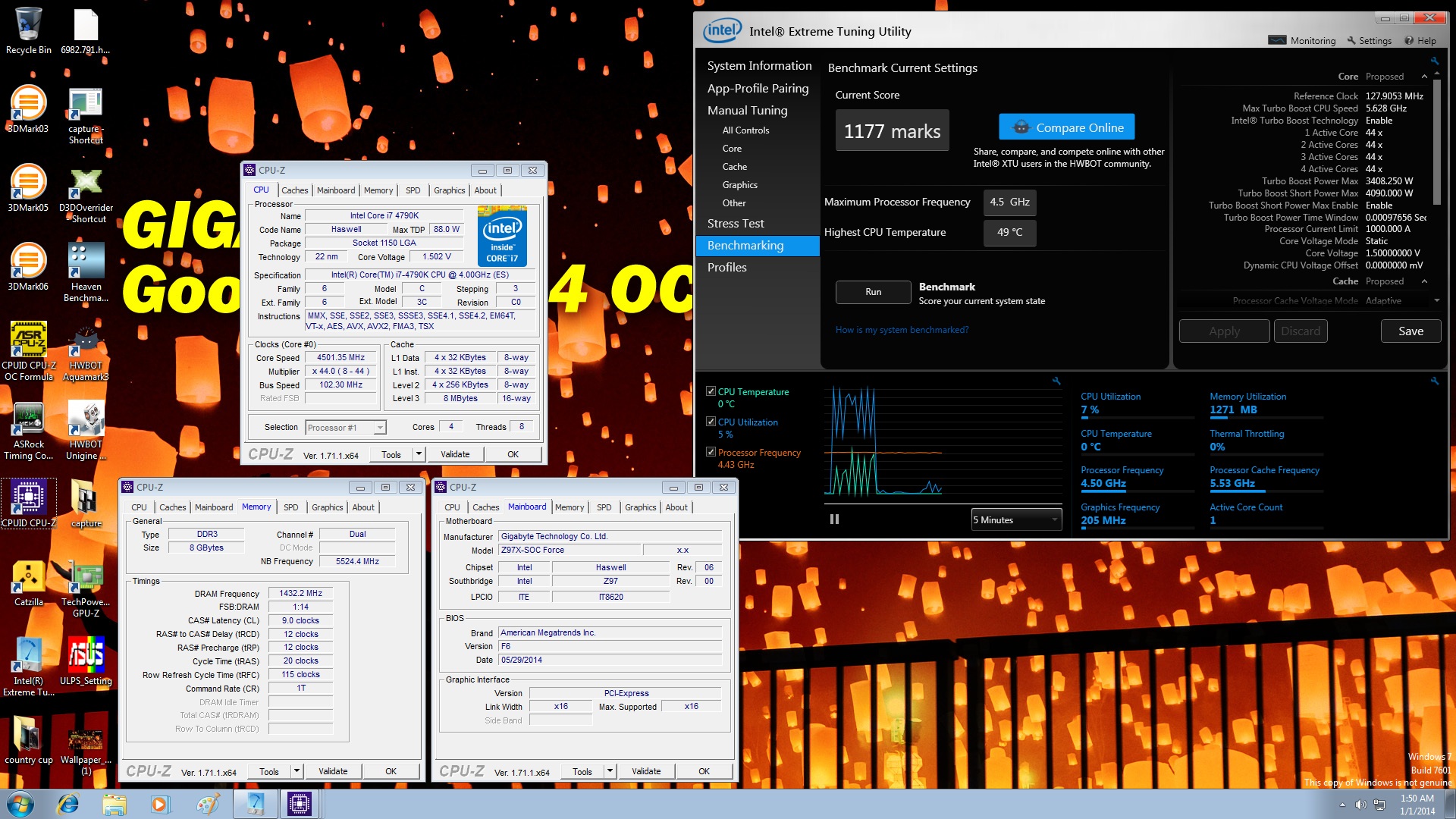The width and height of the screenshot is (1456, 819).
Task: Open Tools dropdown arrow in top CPU-Z window
Action: pyautogui.click(x=419, y=454)
